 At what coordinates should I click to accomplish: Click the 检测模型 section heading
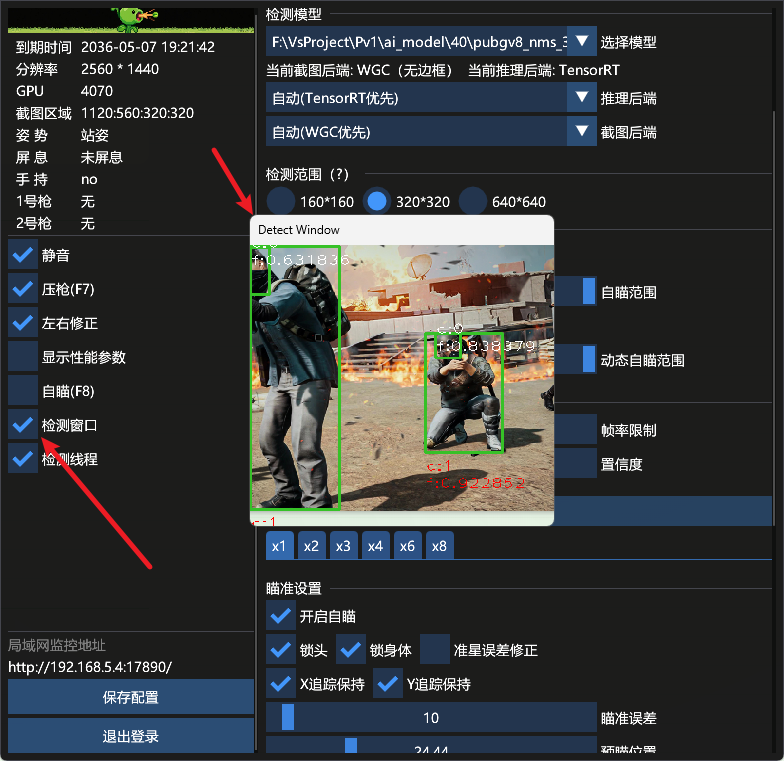click(x=294, y=14)
